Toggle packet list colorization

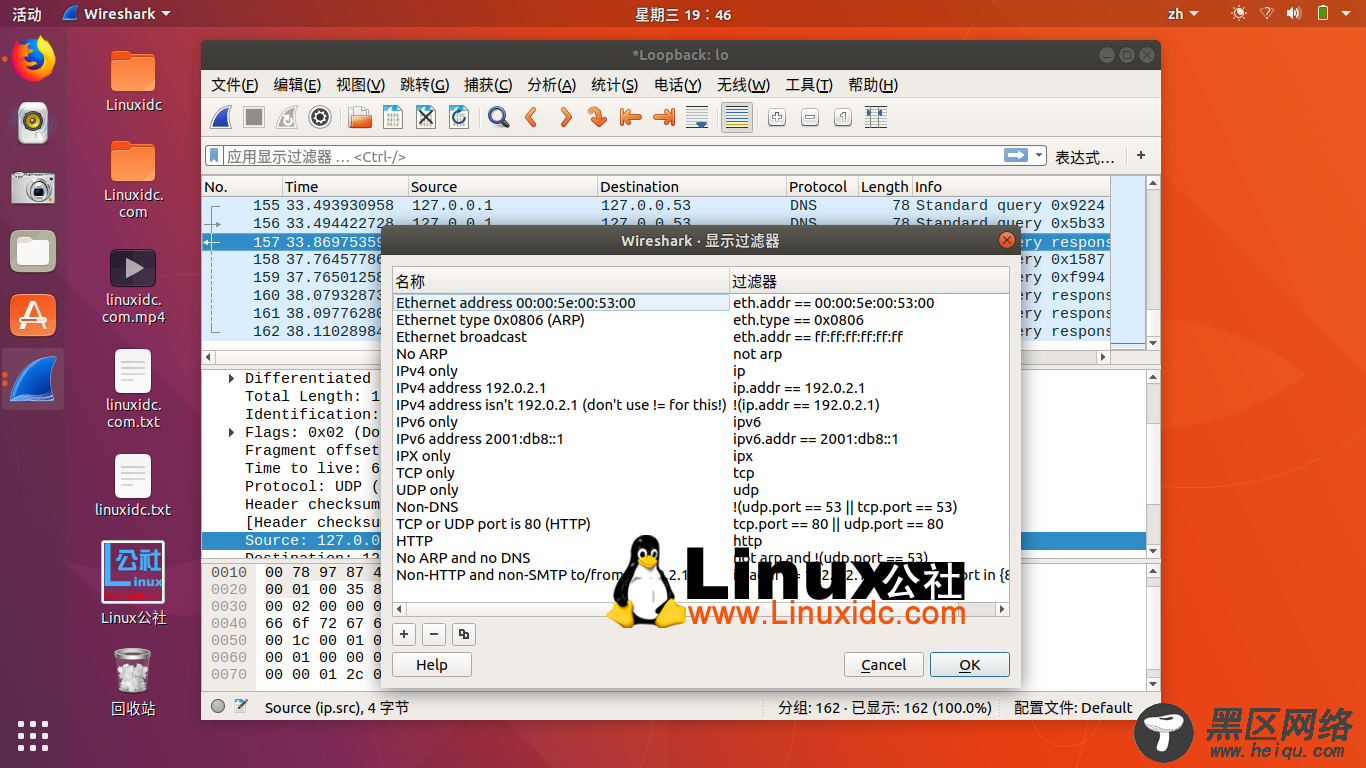coord(736,117)
